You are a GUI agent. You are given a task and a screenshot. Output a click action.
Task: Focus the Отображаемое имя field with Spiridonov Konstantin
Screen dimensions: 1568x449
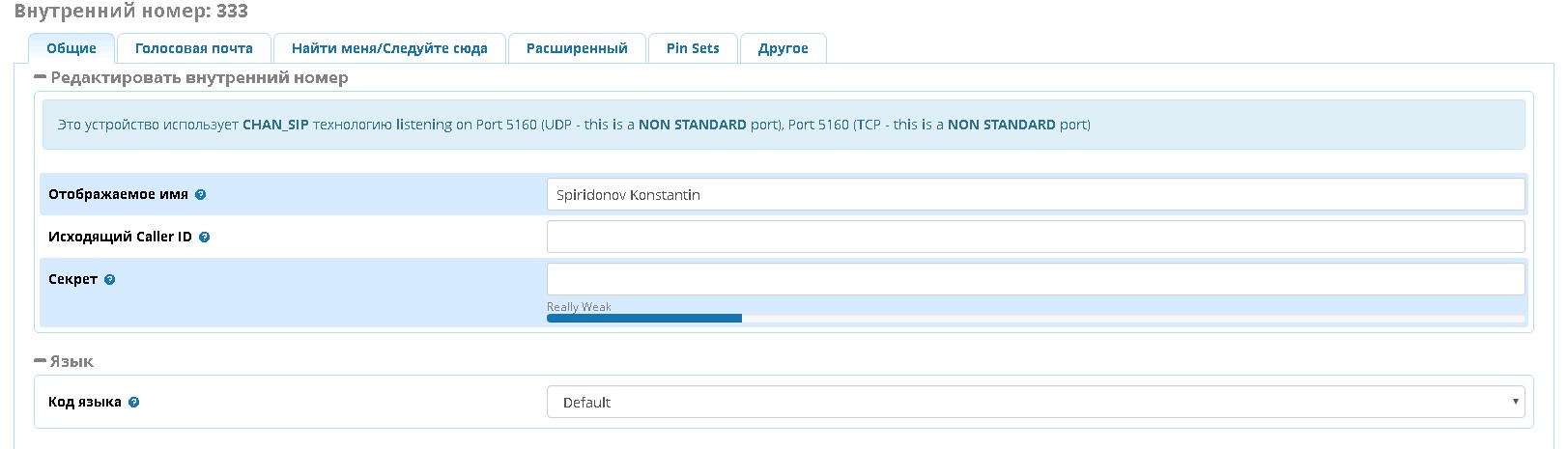pos(1036,194)
